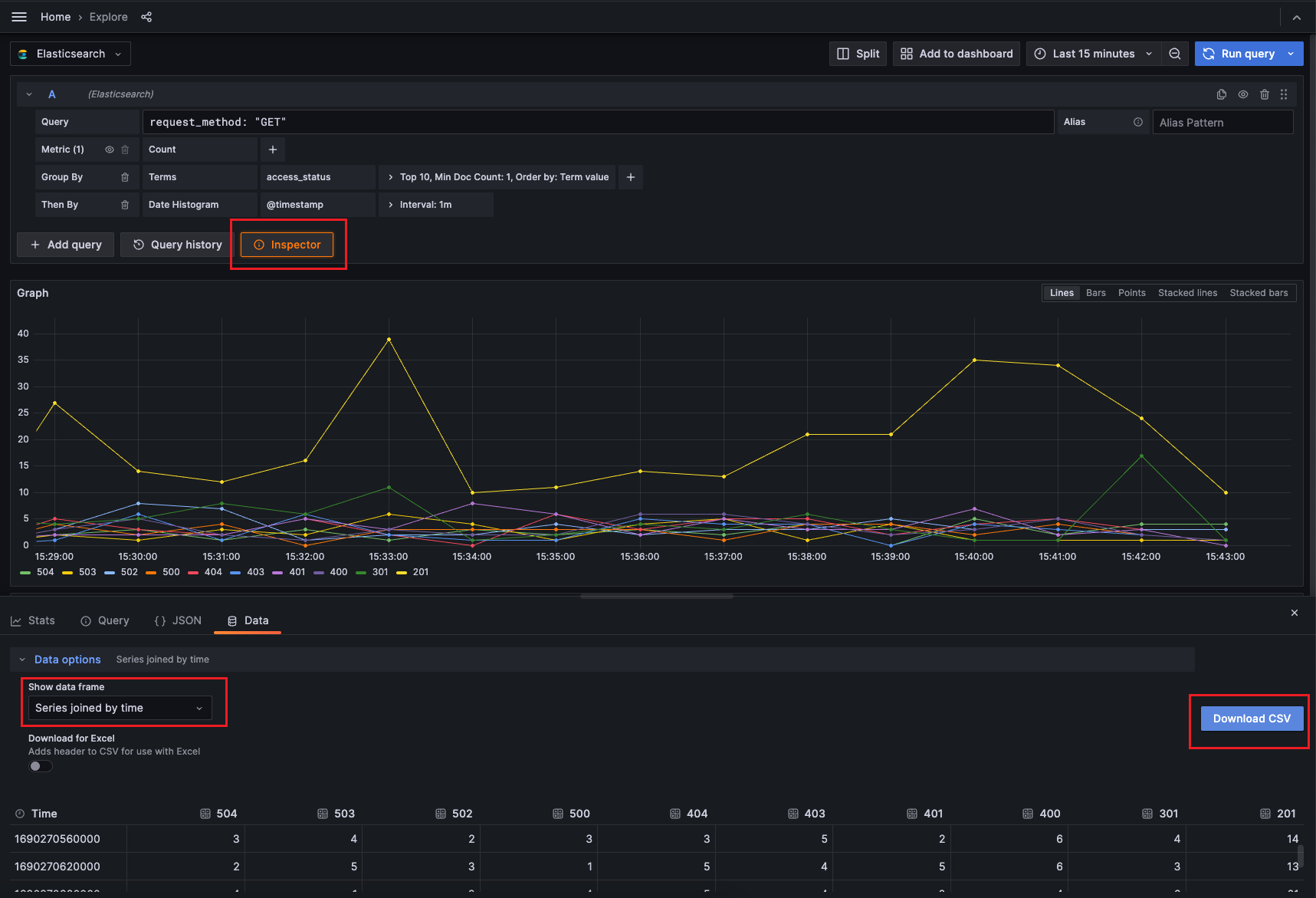
Task: Click the plus icon next to Count metric
Action: click(273, 150)
